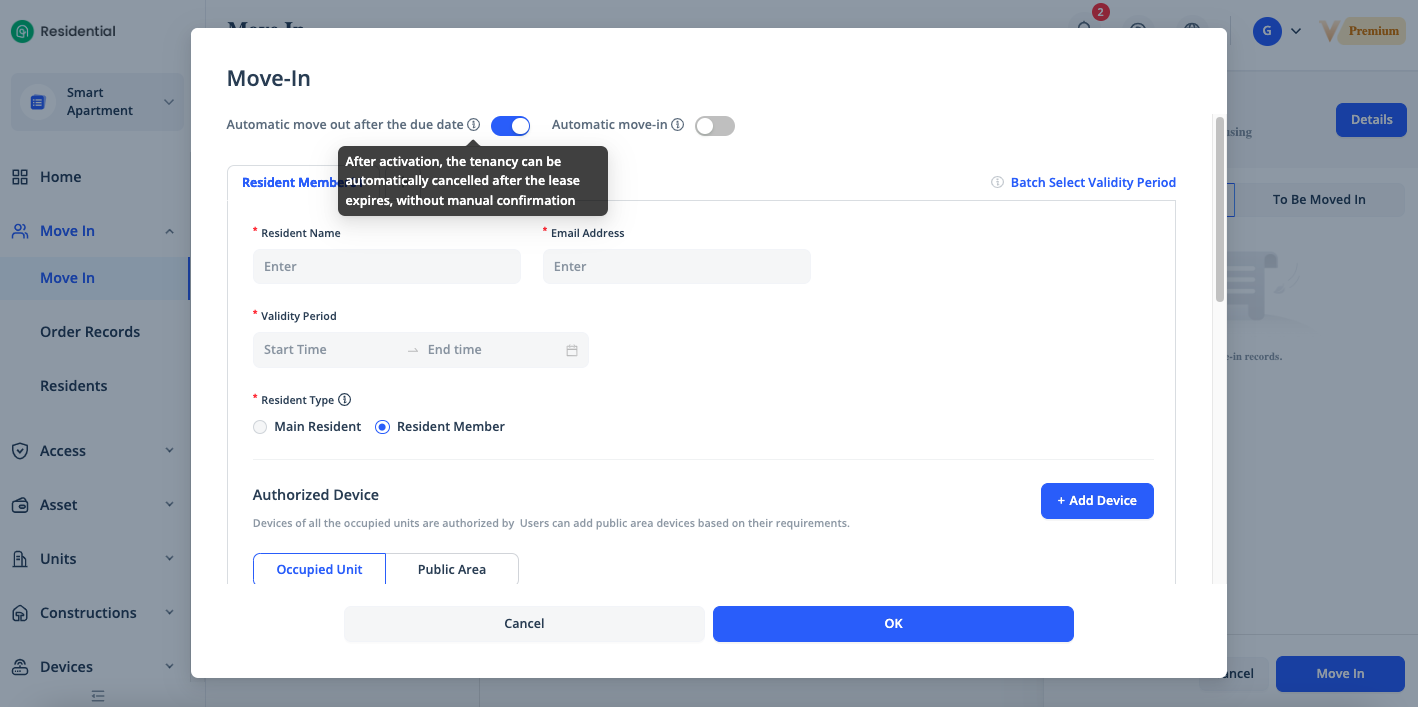Click info icon next to Automatic move-in
Image resolution: width=1418 pixels, height=707 pixels.
coord(677,125)
